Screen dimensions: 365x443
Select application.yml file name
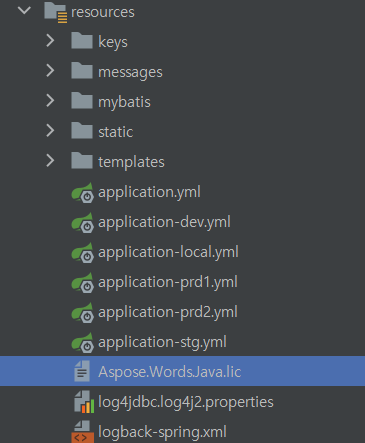(x=149, y=192)
